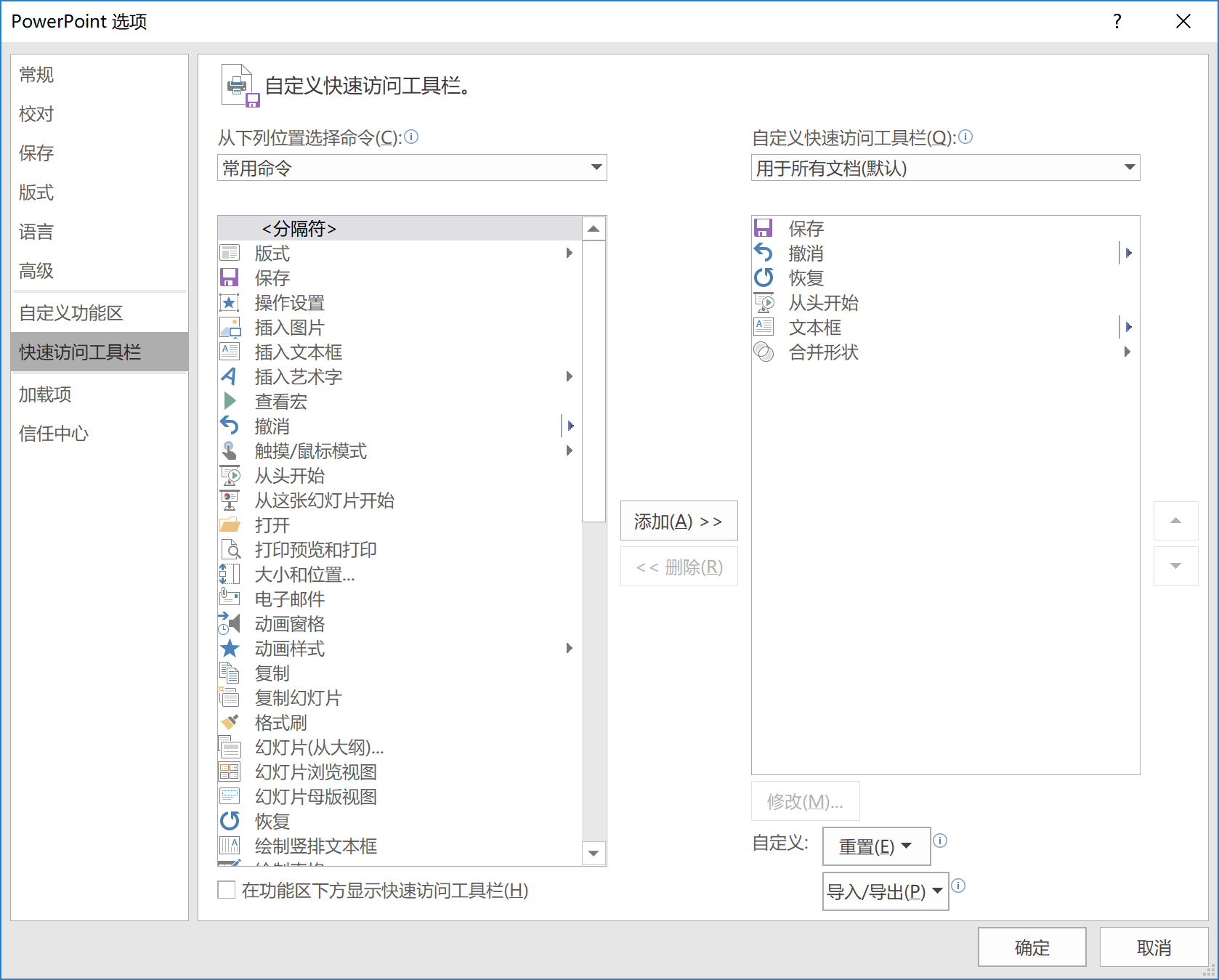Click 从头开始 icon in left commands list

pyautogui.click(x=230, y=475)
